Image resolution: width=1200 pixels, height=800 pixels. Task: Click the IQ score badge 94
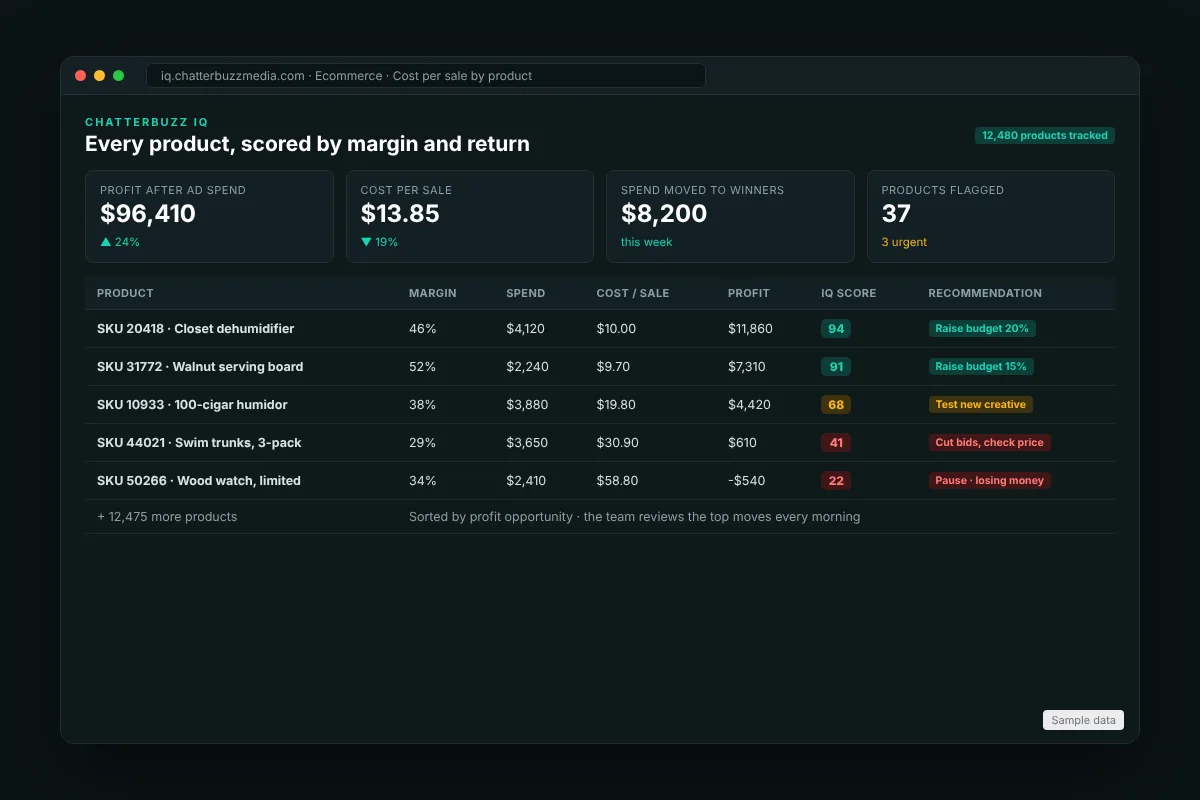(x=836, y=329)
